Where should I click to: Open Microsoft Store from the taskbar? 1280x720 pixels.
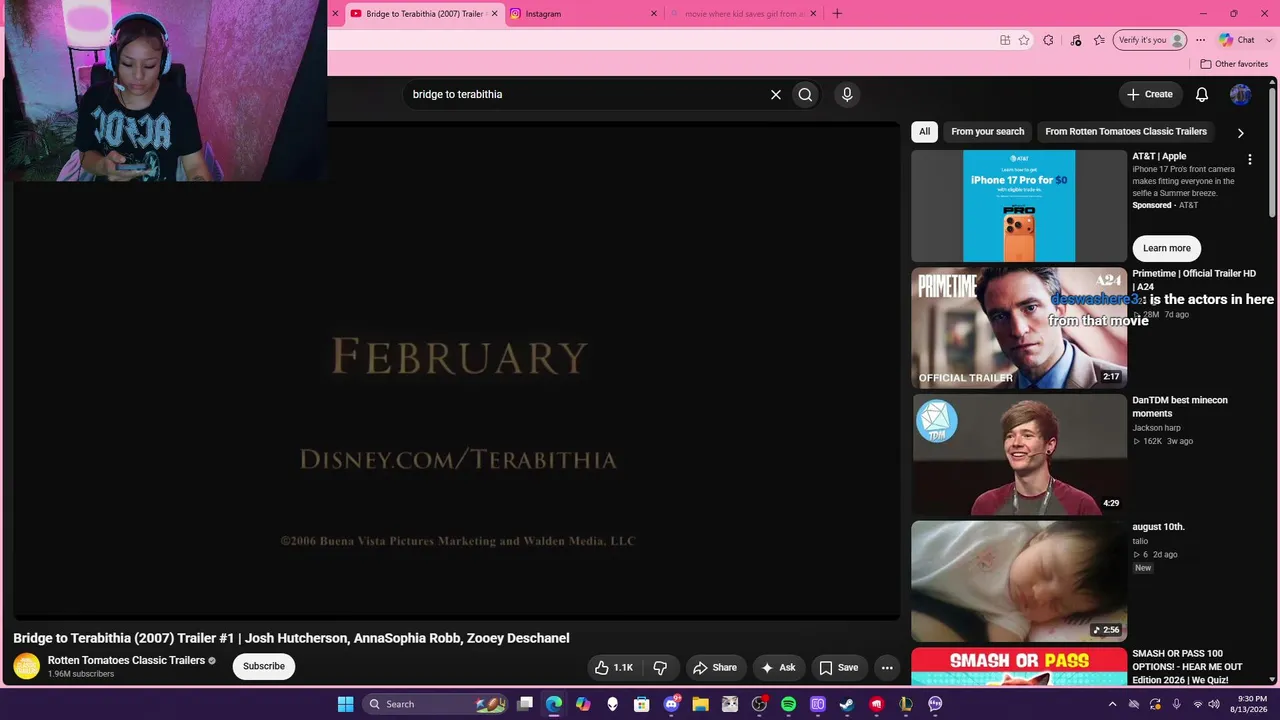pos(642,704)
